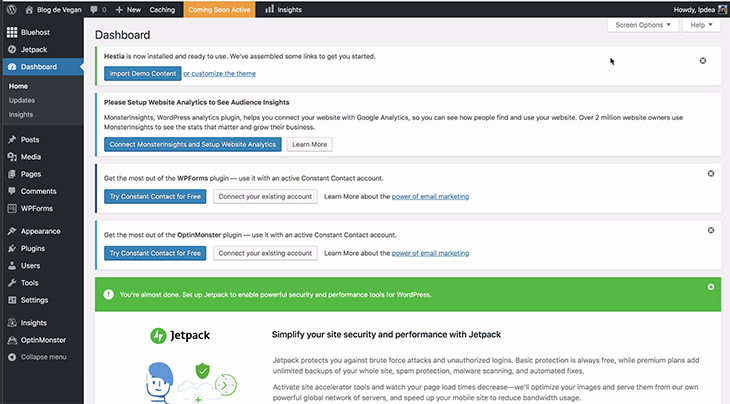The height and width of the screenshot is (404, 730).
Task: Dismiss the WPForms Constant Contact notice
Action: pyautogui.click(x=711, y=173)
